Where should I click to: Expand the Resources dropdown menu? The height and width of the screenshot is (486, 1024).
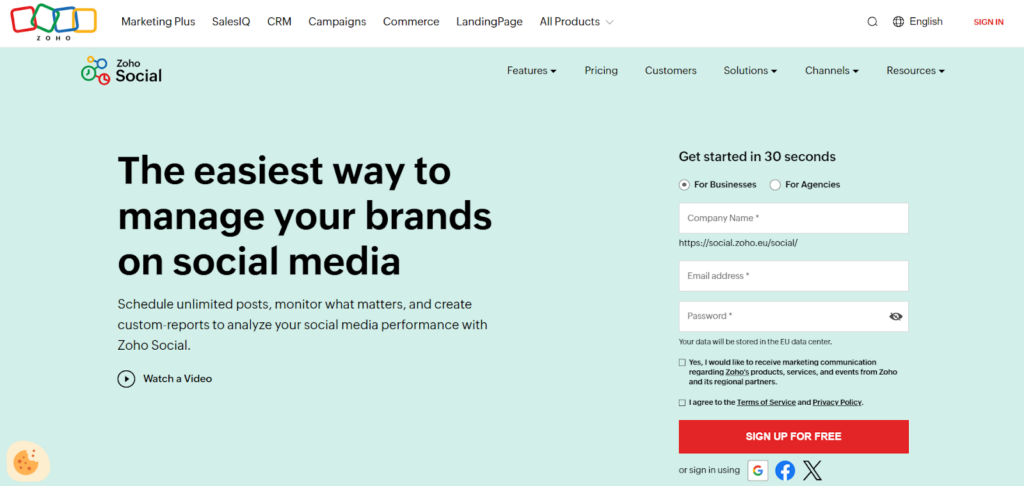tap(915, 71)
